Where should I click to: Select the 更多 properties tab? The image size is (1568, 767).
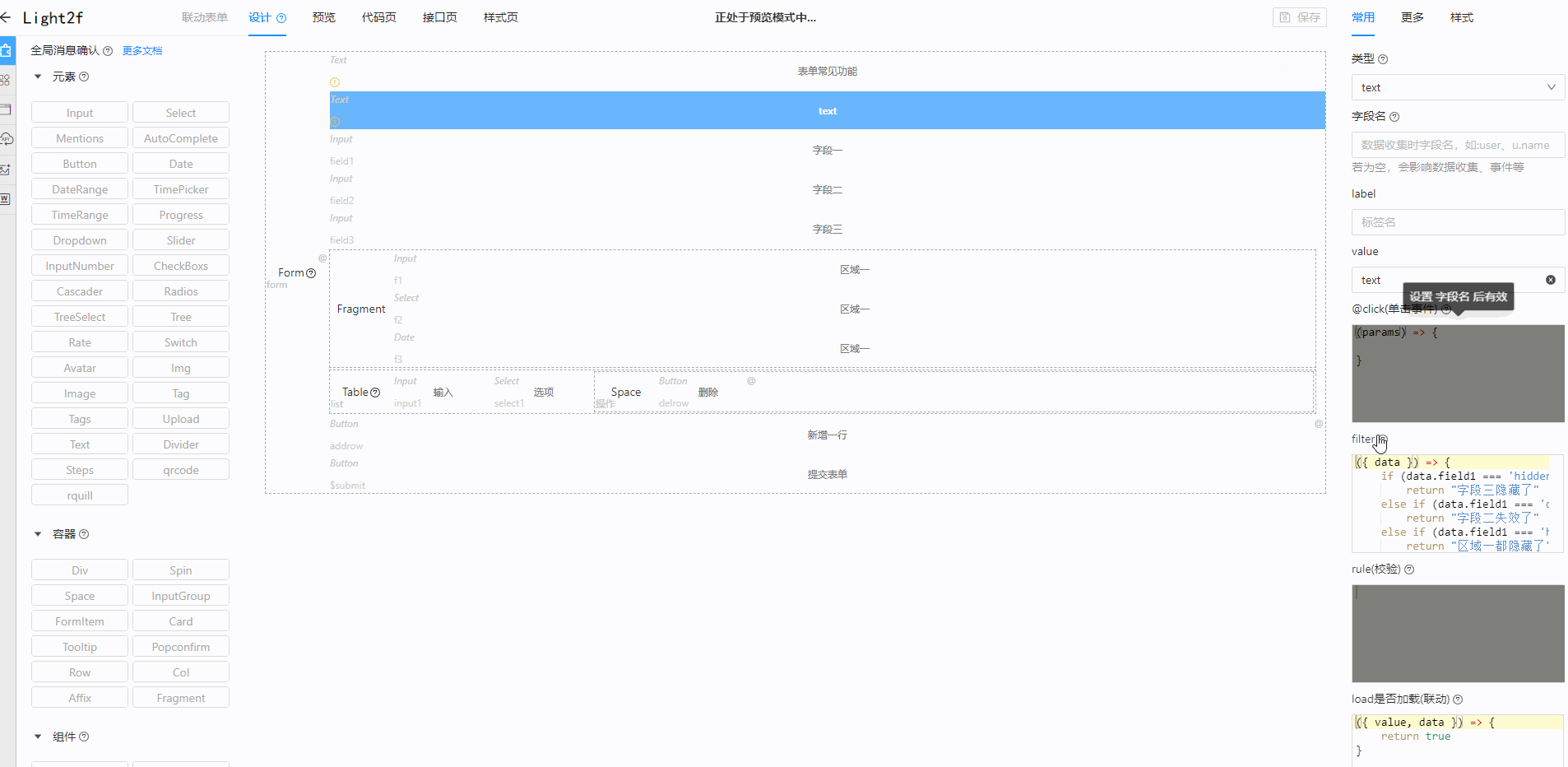[x=1413, y=17]
